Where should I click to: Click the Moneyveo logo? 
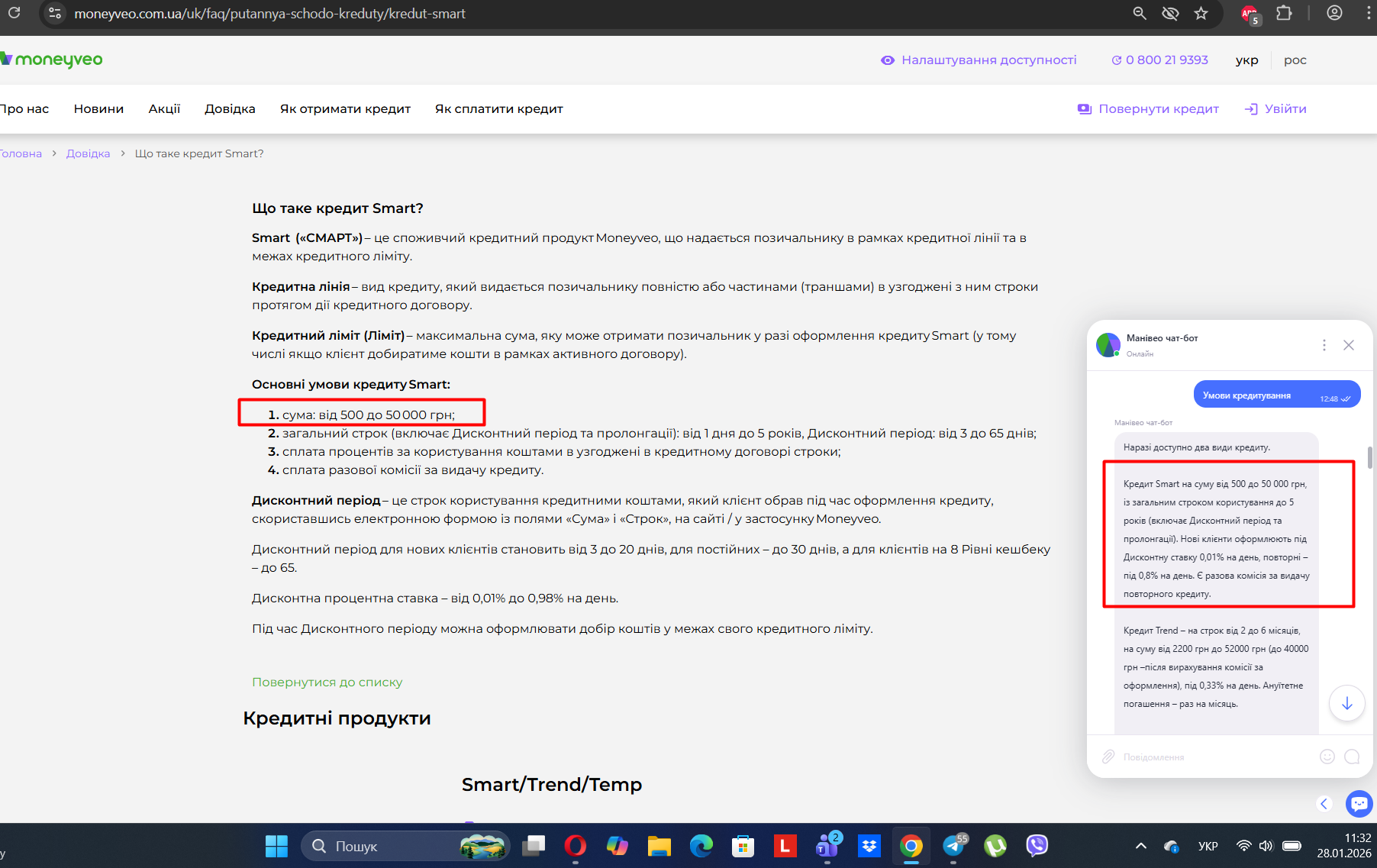click(52, 60)
